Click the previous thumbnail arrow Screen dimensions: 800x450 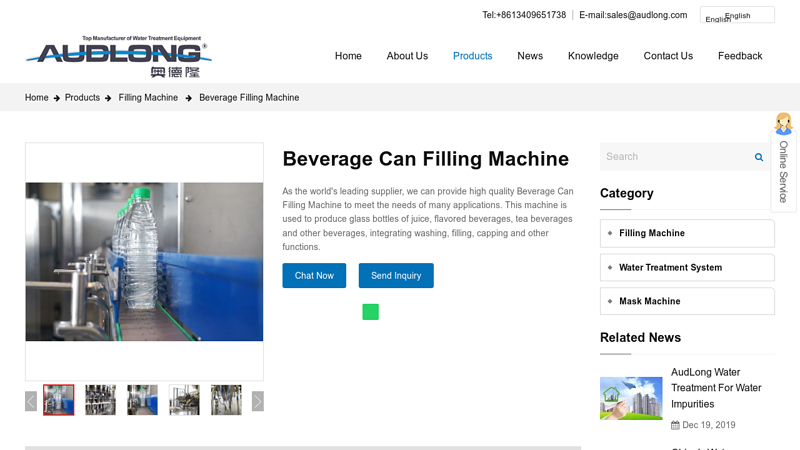tap(31, 401)
